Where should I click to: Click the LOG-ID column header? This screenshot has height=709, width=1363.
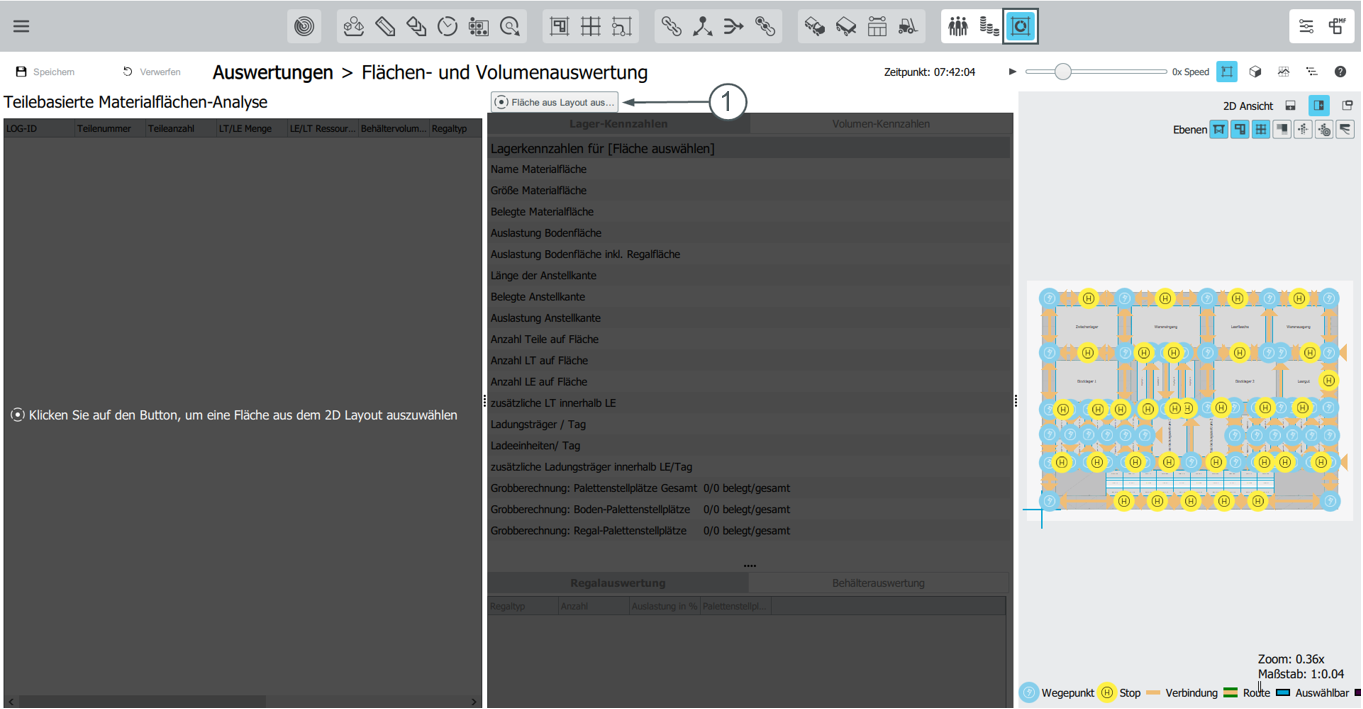(39, 129)
